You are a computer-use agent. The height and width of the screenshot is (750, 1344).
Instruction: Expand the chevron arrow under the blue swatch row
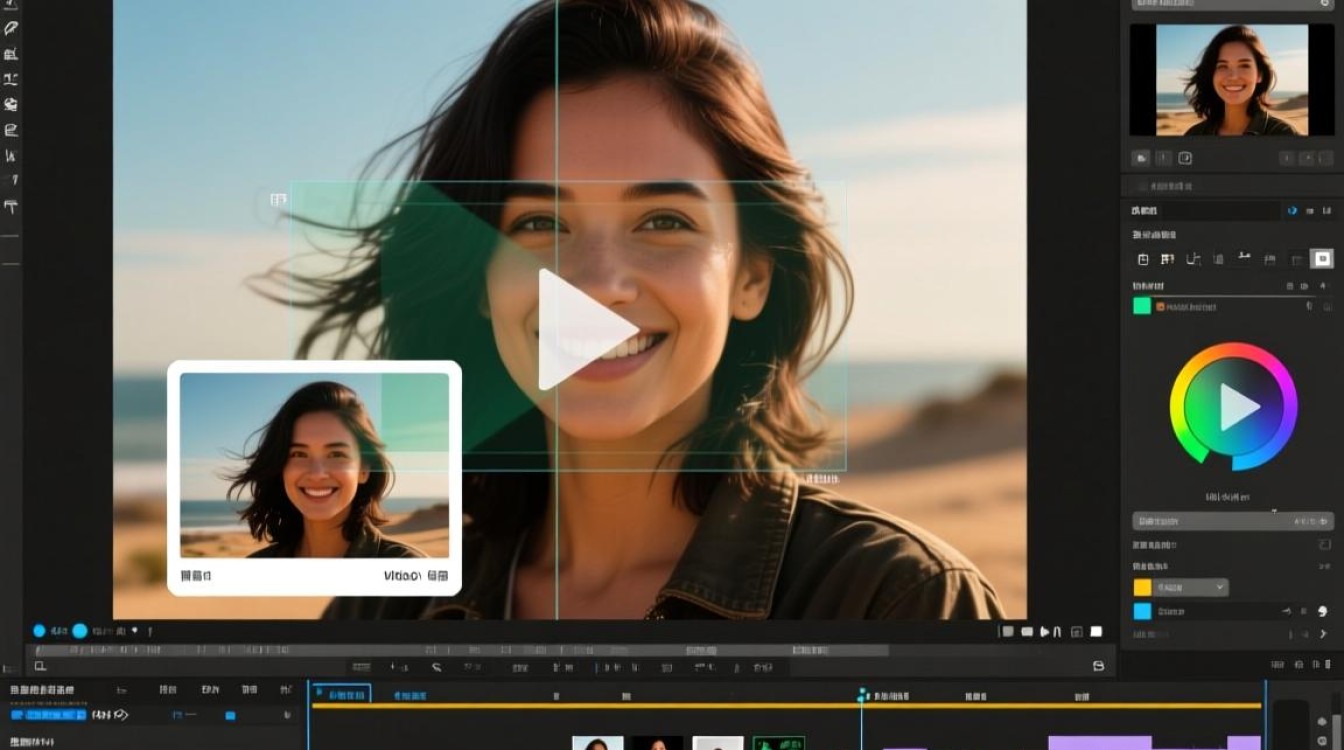tap(1325, 634)
